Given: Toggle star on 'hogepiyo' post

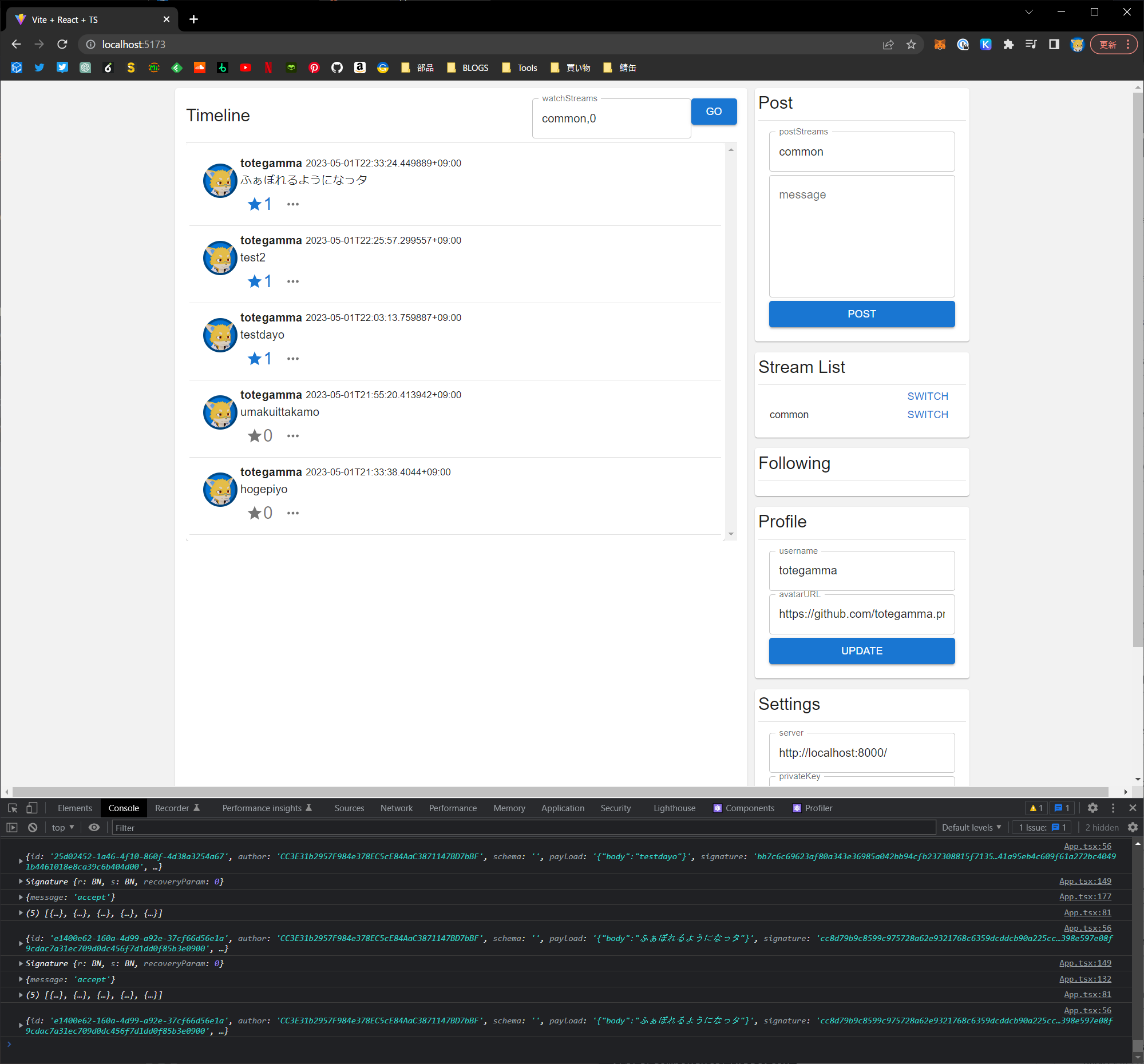Looking at the screenshot, I should tap(254, 513).
